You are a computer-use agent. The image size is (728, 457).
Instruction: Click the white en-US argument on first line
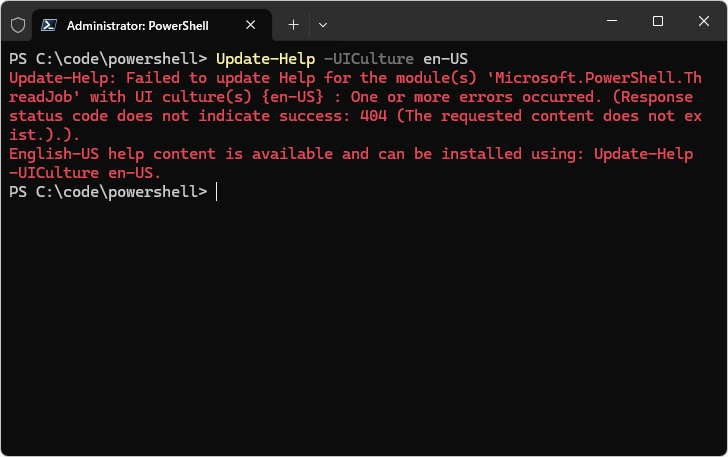445,58
